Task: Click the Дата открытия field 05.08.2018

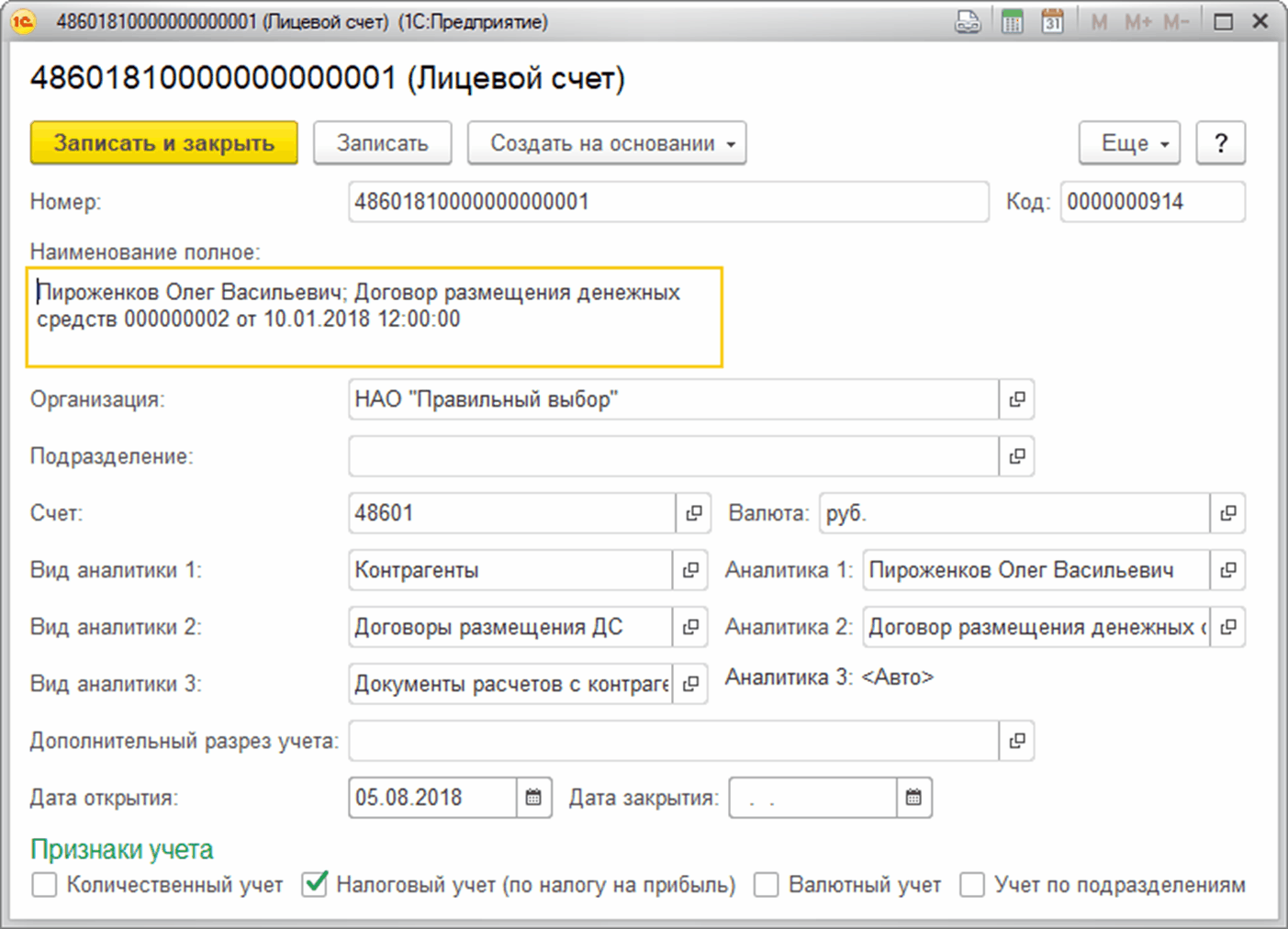Action: pyautogui.click(x=432, y=798)
